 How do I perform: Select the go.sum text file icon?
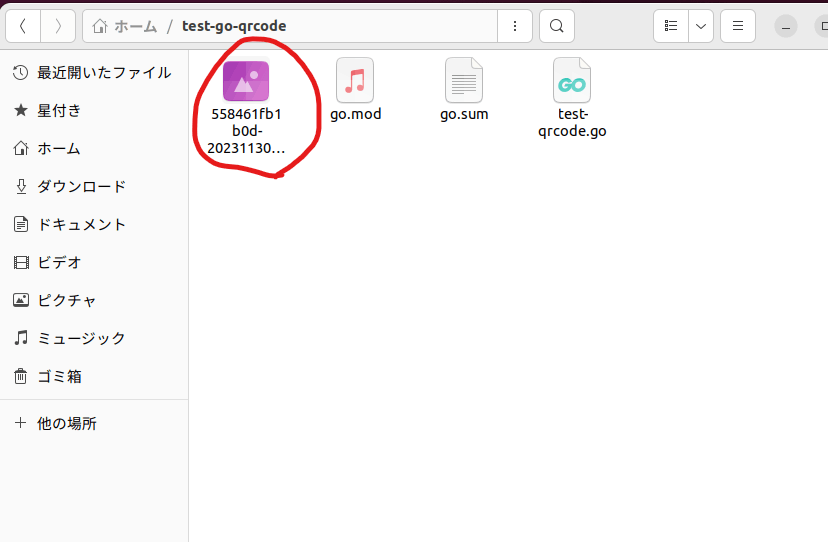pyautogui.click(x=464, y=80)
